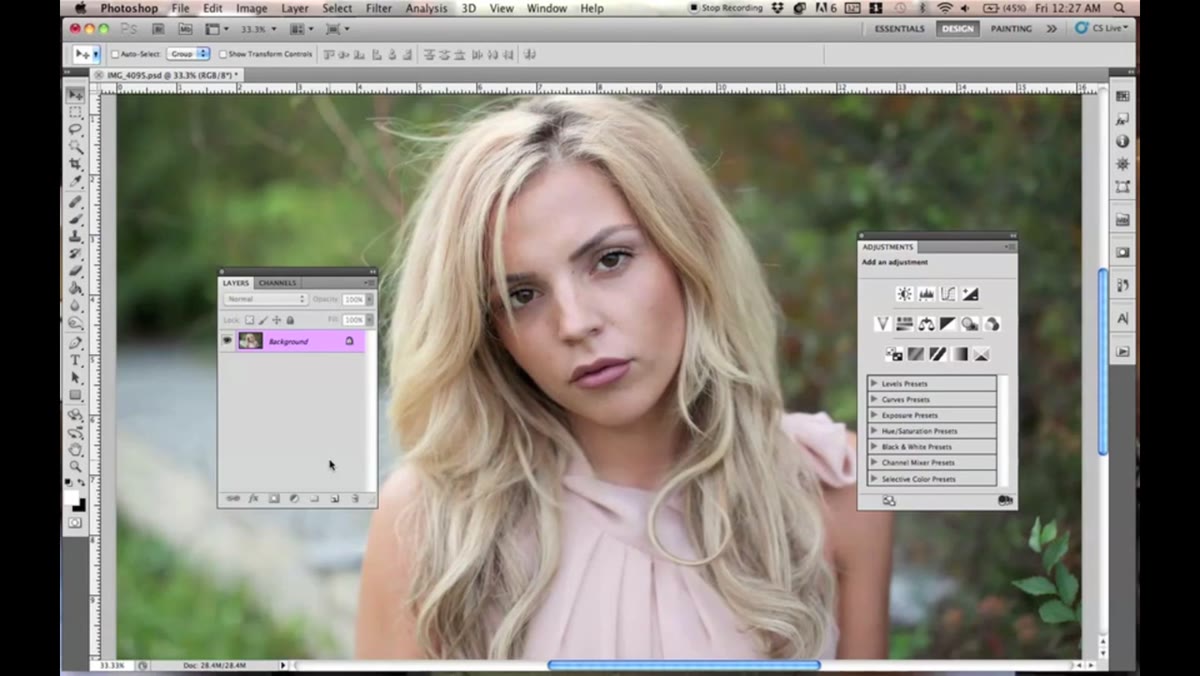The width and height of the screenshot is (1200, 676).
Task: Select the Pen tool
Action: coord(75,343)
